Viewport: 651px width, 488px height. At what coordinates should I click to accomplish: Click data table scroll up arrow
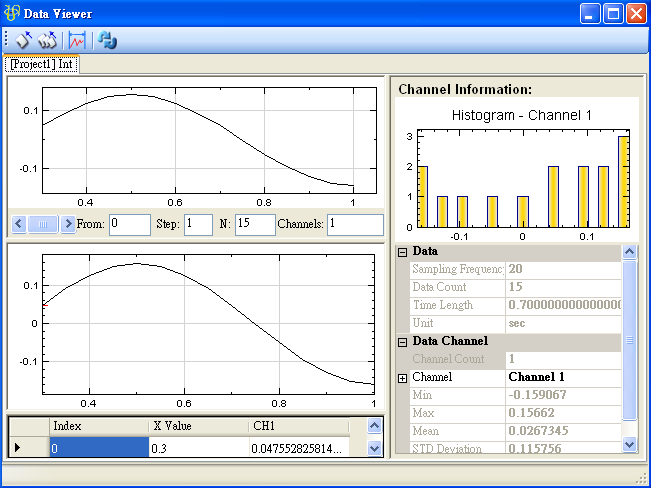[374, 426]
